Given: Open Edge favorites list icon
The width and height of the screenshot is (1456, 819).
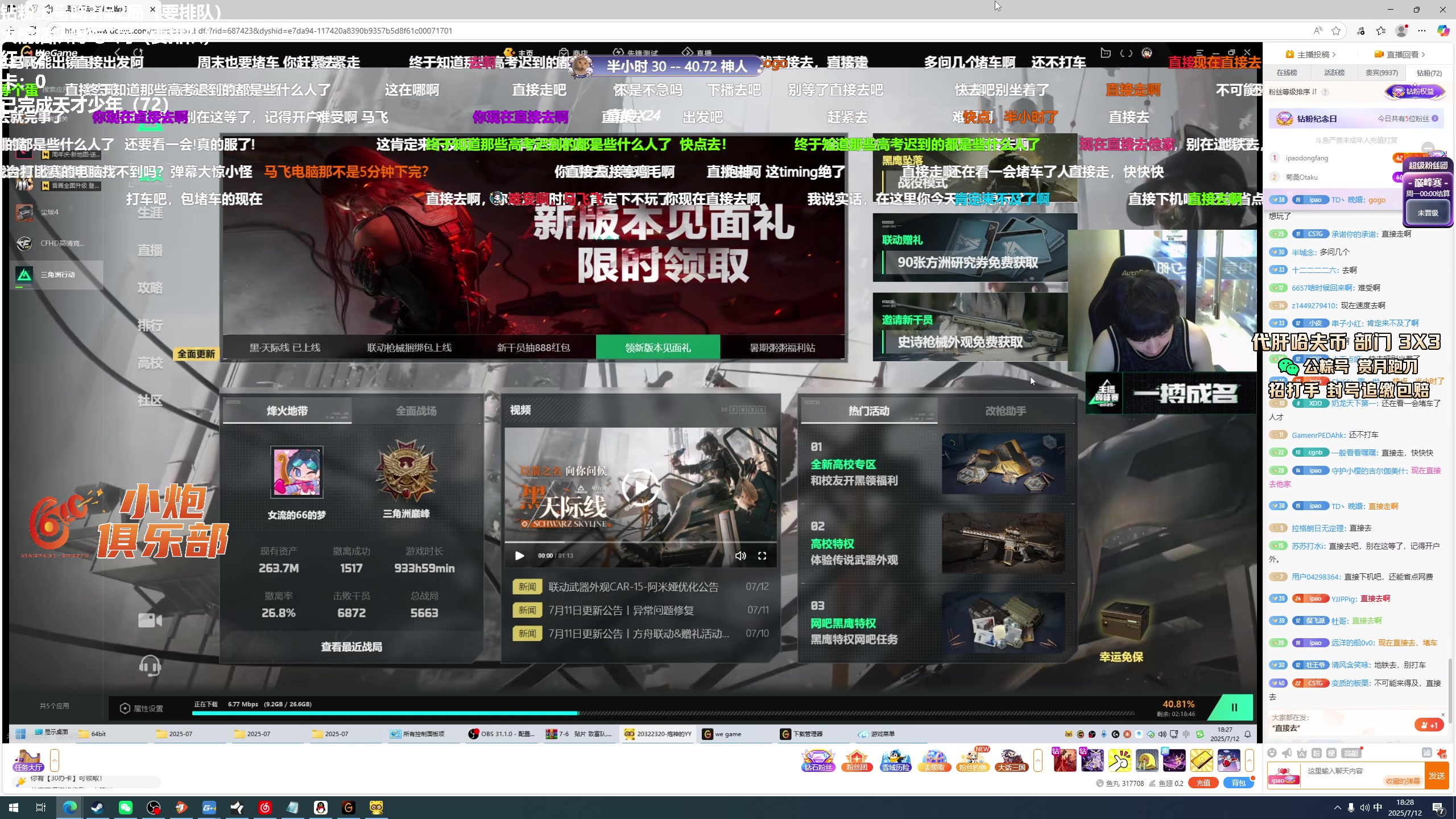Looking at the screenshot, I should pos(1381,31).
